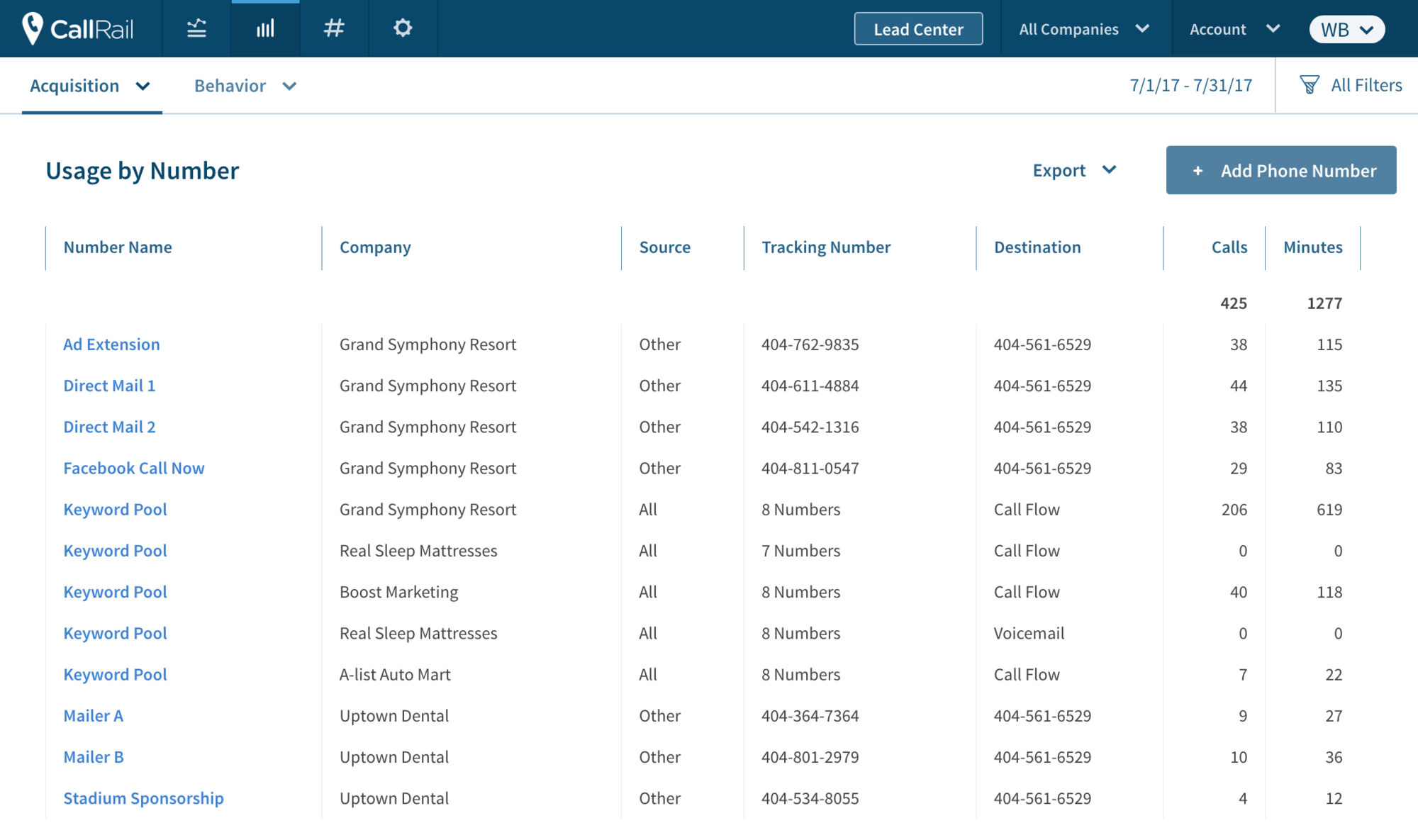1418x840 pixels.
Task: Click the 7/1/17 - 7/31/17 date range
Action: (x=1190, y=84)
